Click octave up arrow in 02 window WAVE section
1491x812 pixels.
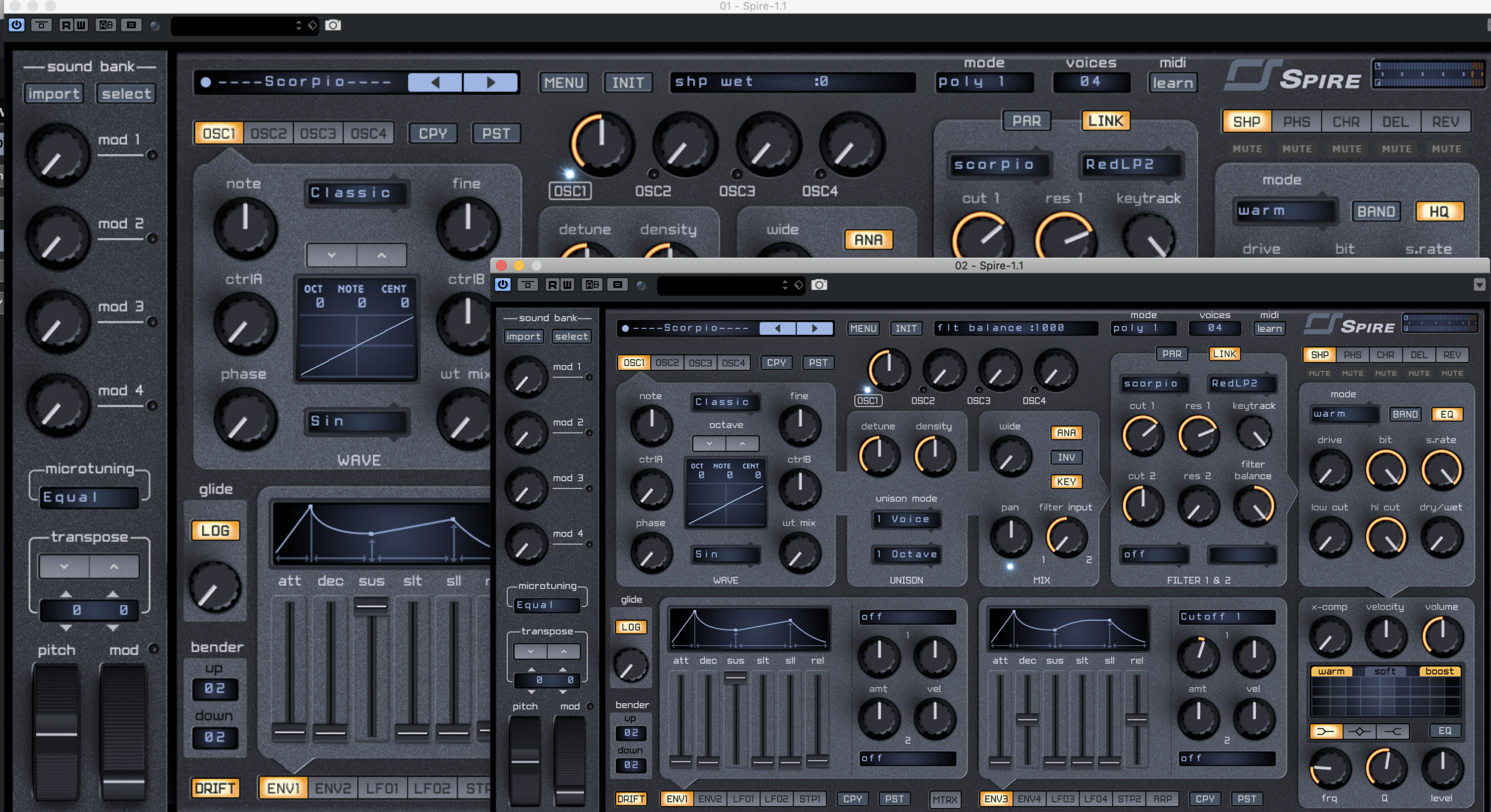(x=743, y=444)
